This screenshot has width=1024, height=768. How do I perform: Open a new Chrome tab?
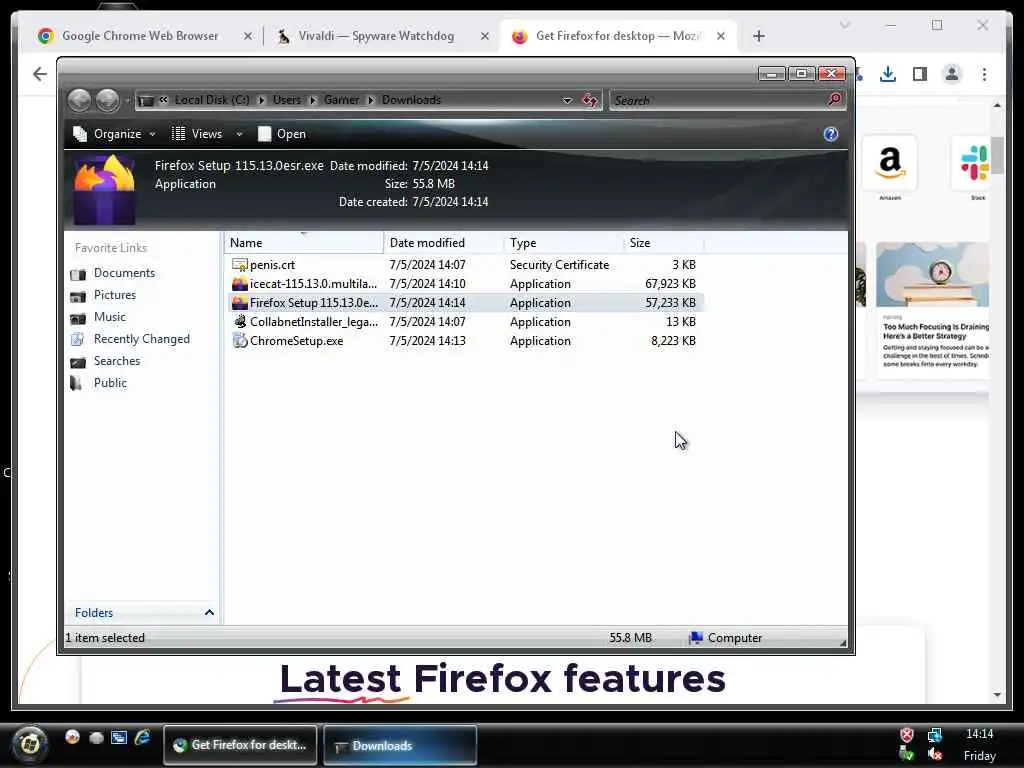[758, 36]
